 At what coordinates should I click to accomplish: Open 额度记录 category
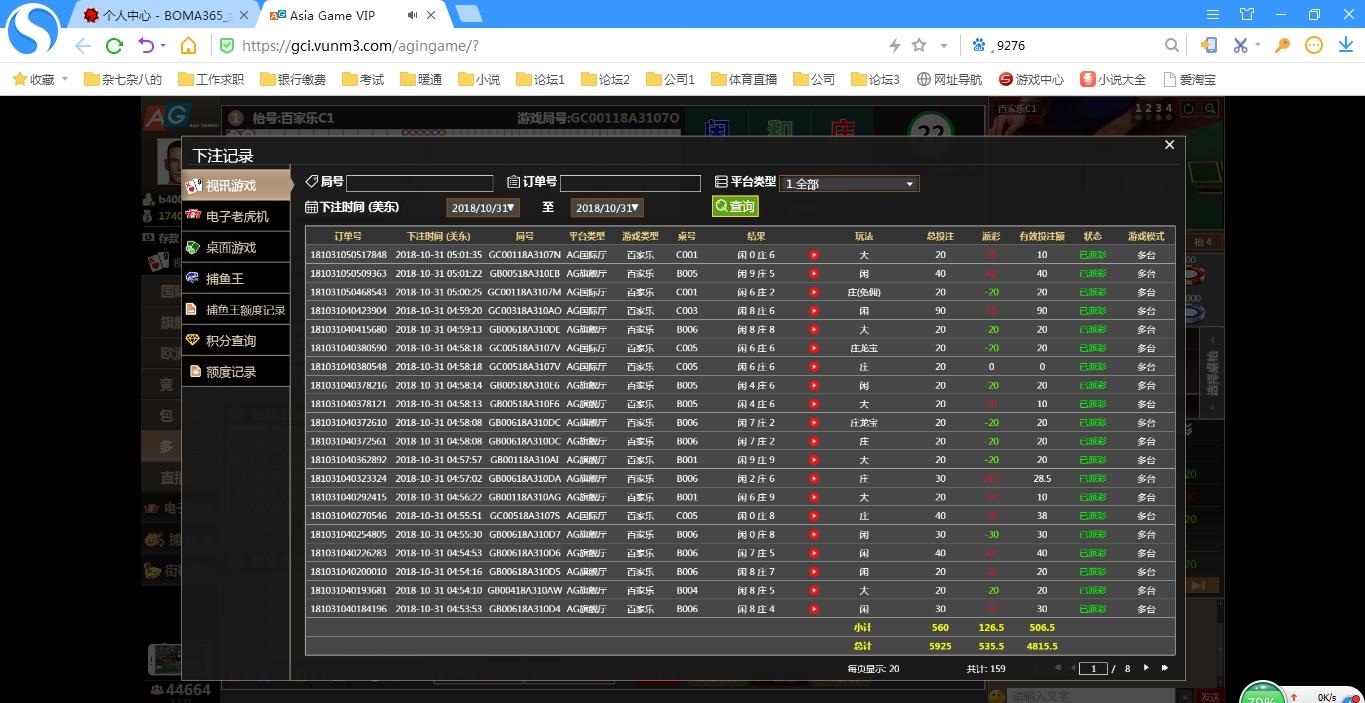[236, 371]
